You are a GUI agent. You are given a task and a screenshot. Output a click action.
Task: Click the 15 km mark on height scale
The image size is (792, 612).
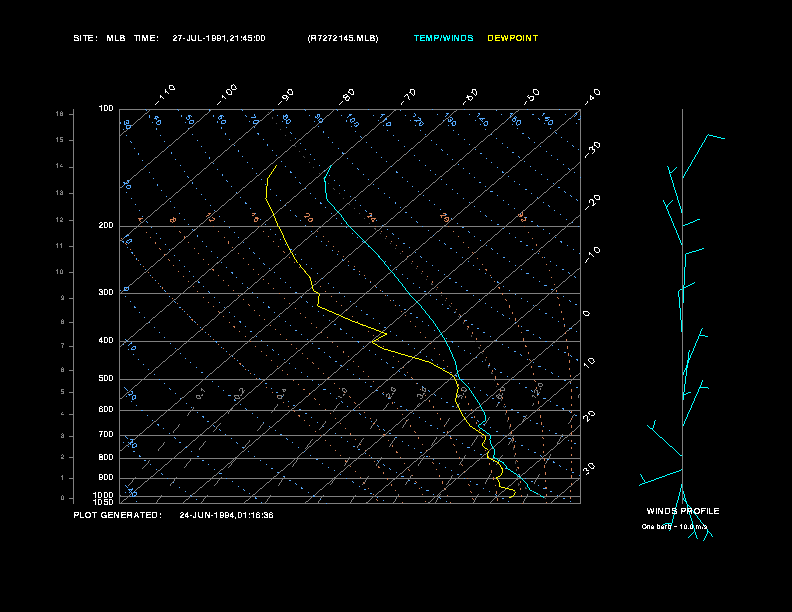(x=60, y=140)
